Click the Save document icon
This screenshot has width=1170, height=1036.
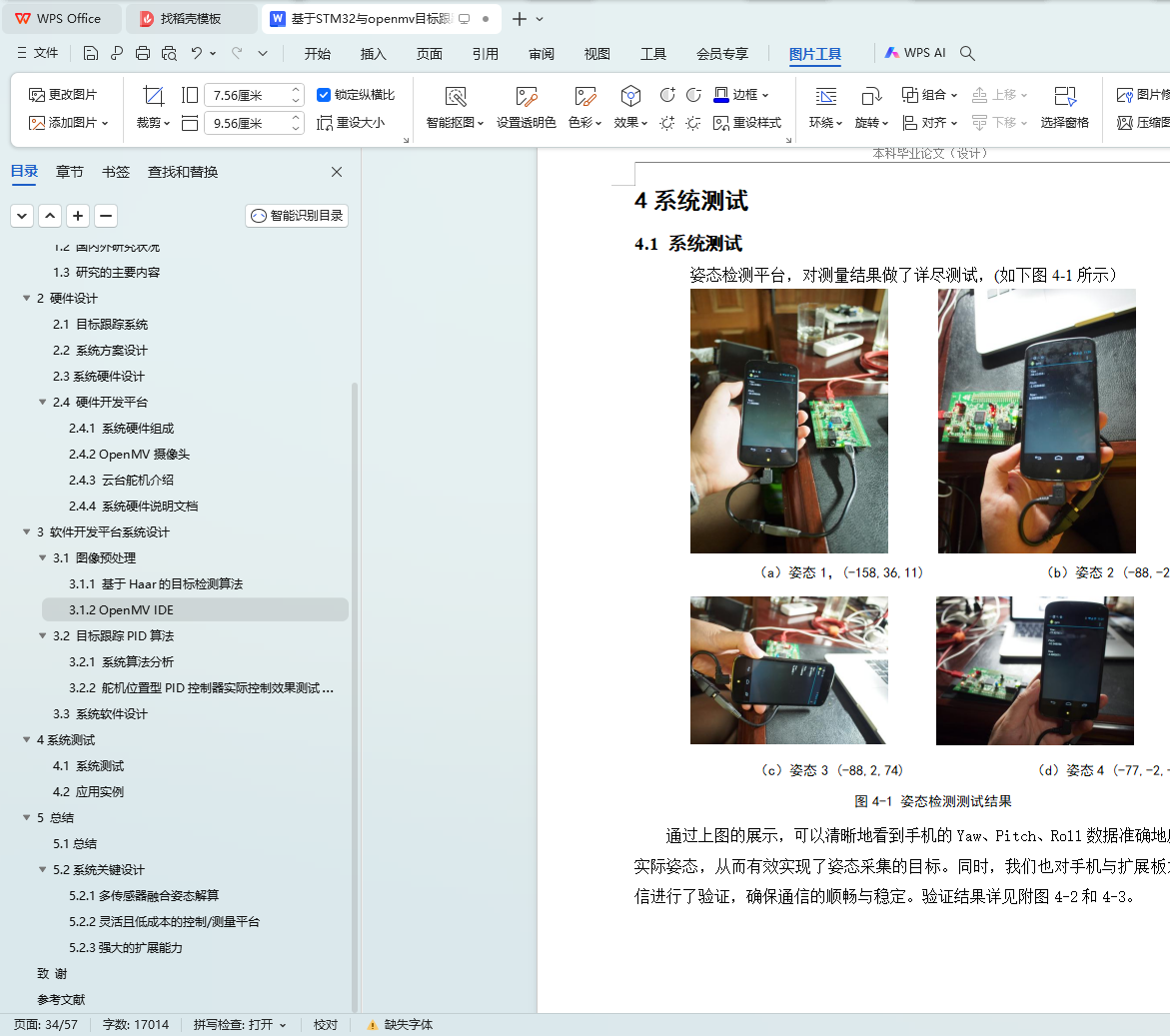(90, 53)
